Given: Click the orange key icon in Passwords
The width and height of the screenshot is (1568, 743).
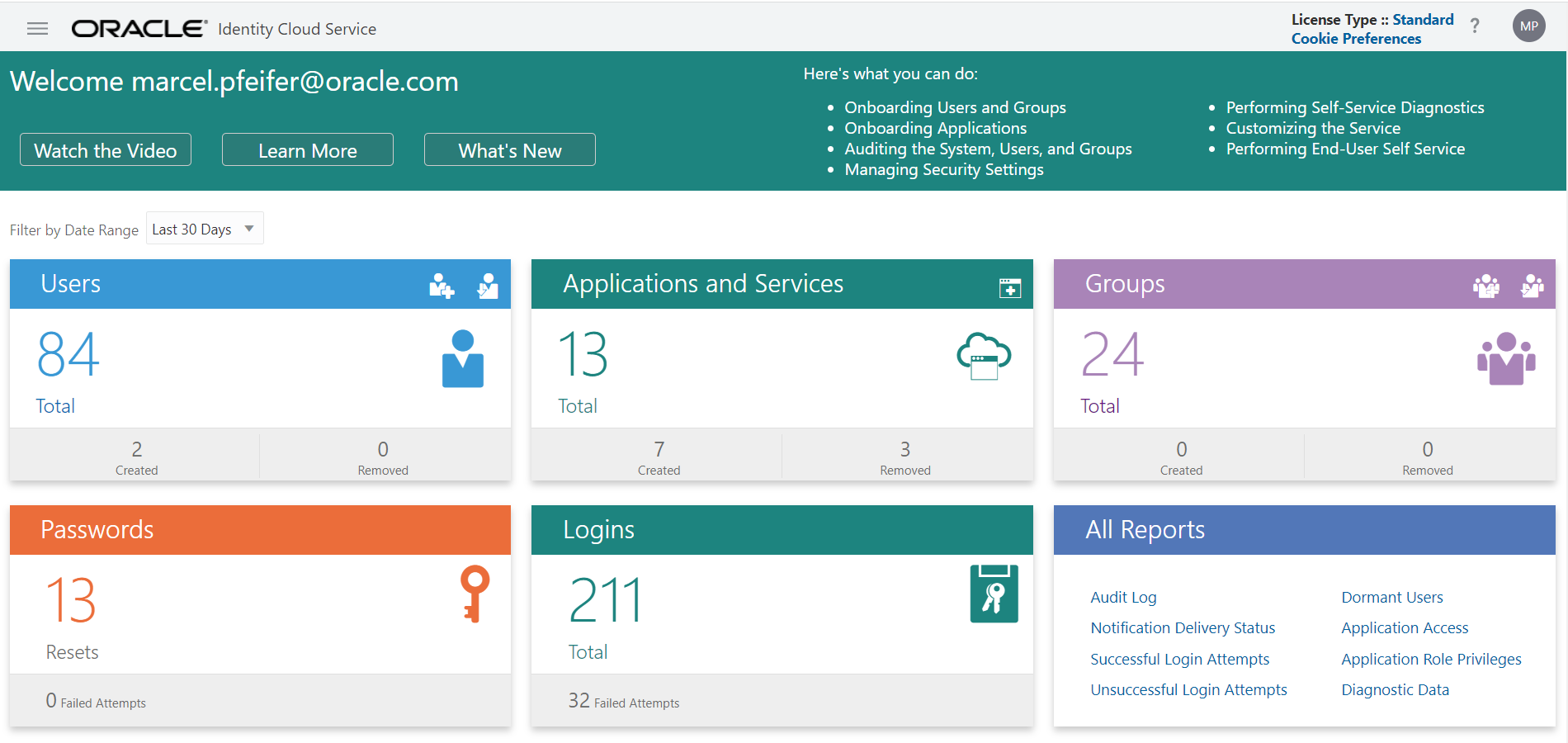Looking at the screenshot, I should (x=475, y=594).
